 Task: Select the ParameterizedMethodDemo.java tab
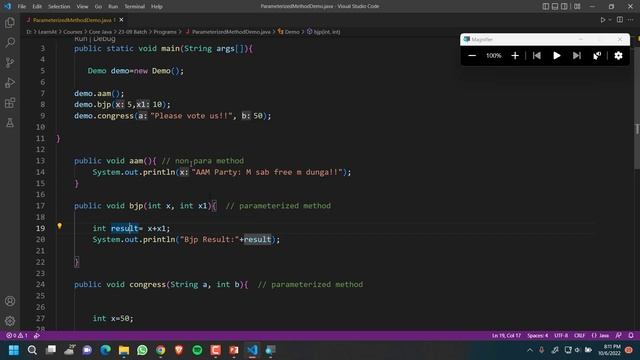click(x=73, y=20)
